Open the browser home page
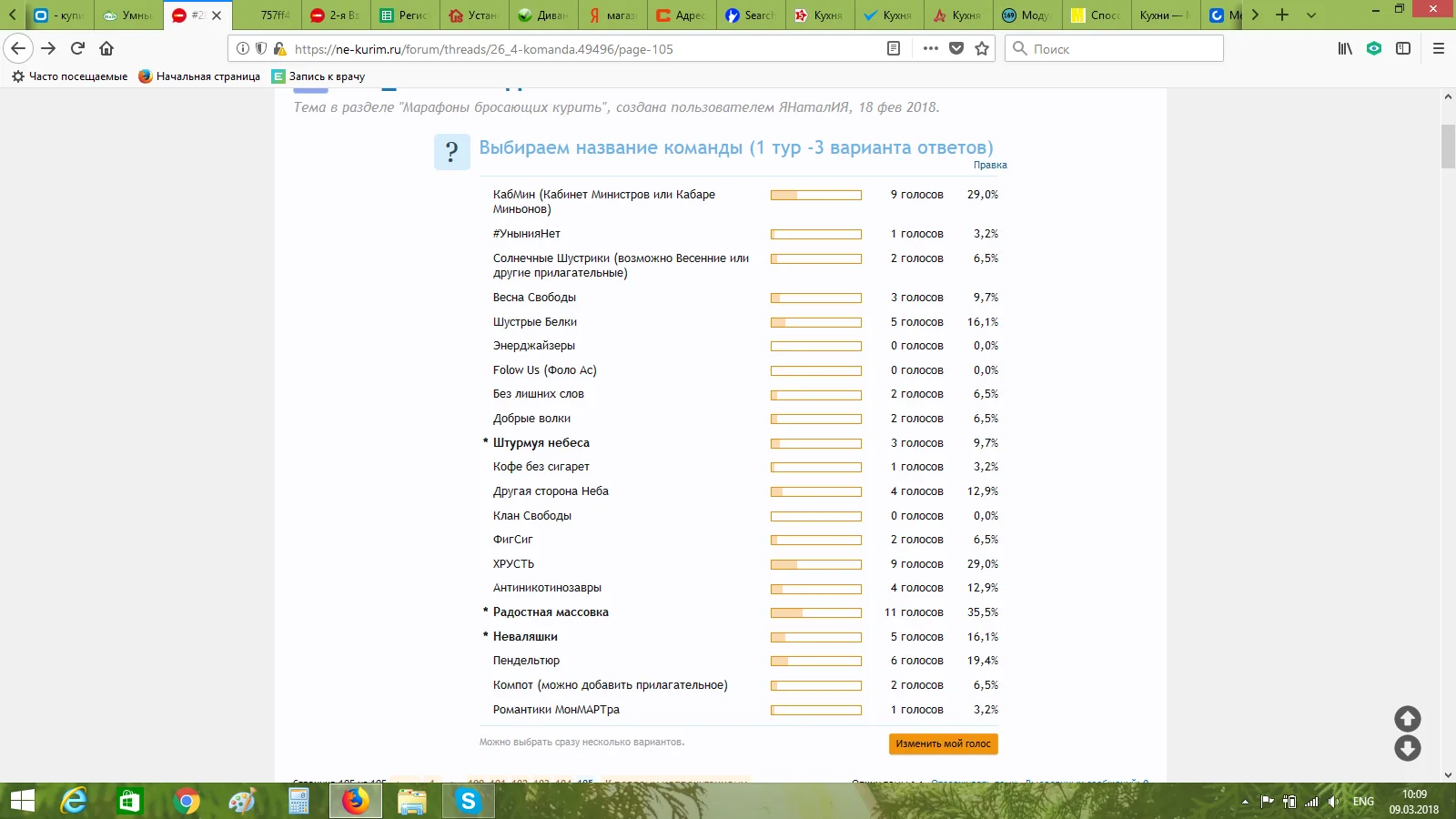Image resolution: width=1456 pixels, height=819 pixels. [x=106, y=48]
